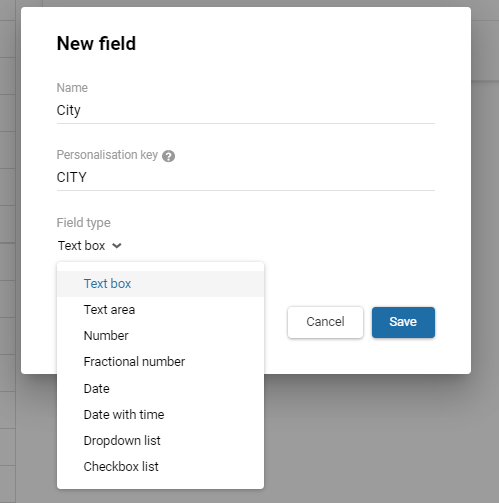Click the Name input containing City
The width and height of the screenshot is (499, 503).
pyautogui.click(x=246, y=110)
